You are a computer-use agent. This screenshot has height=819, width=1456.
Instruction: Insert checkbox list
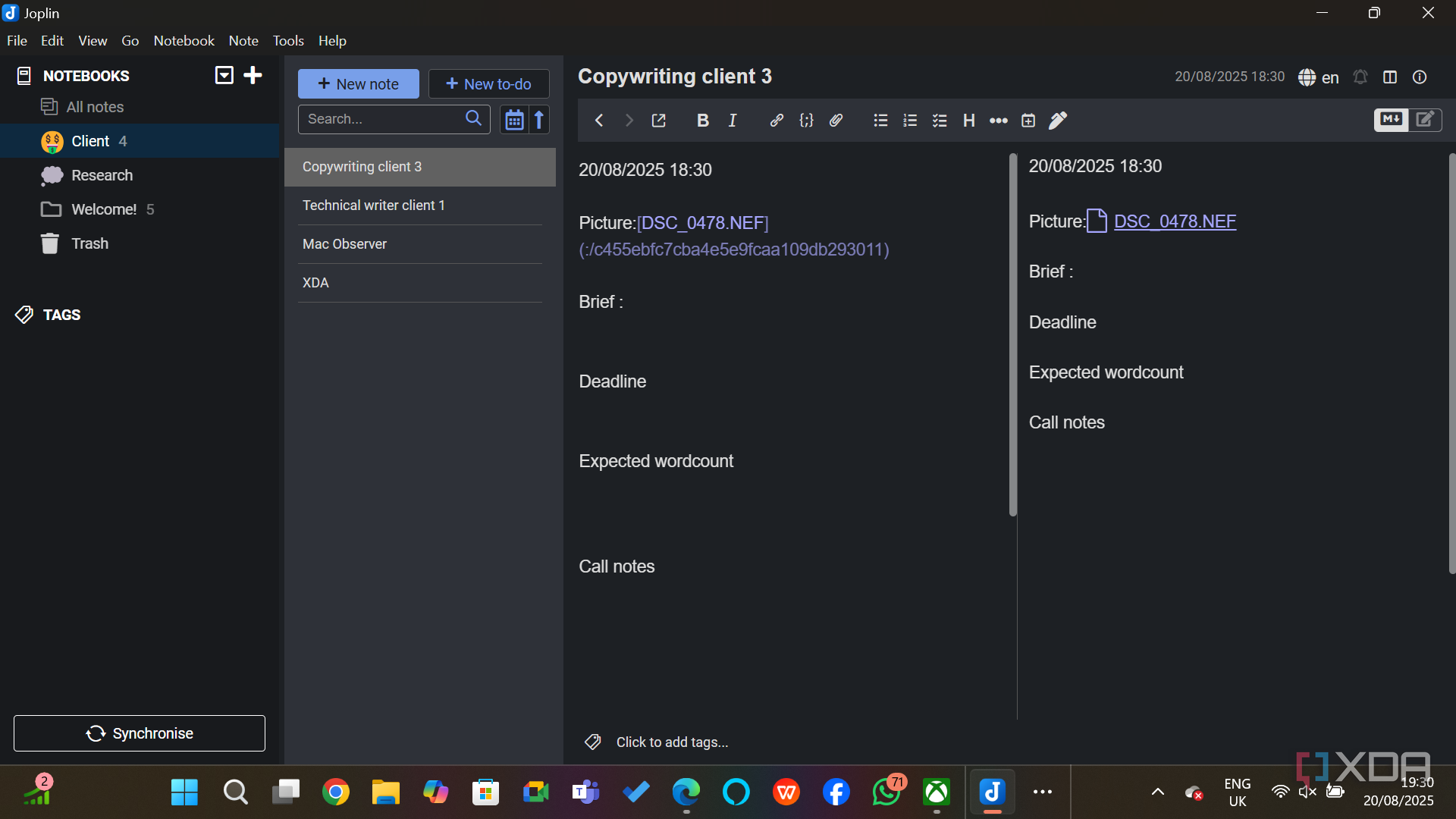(x=940, y=121)
